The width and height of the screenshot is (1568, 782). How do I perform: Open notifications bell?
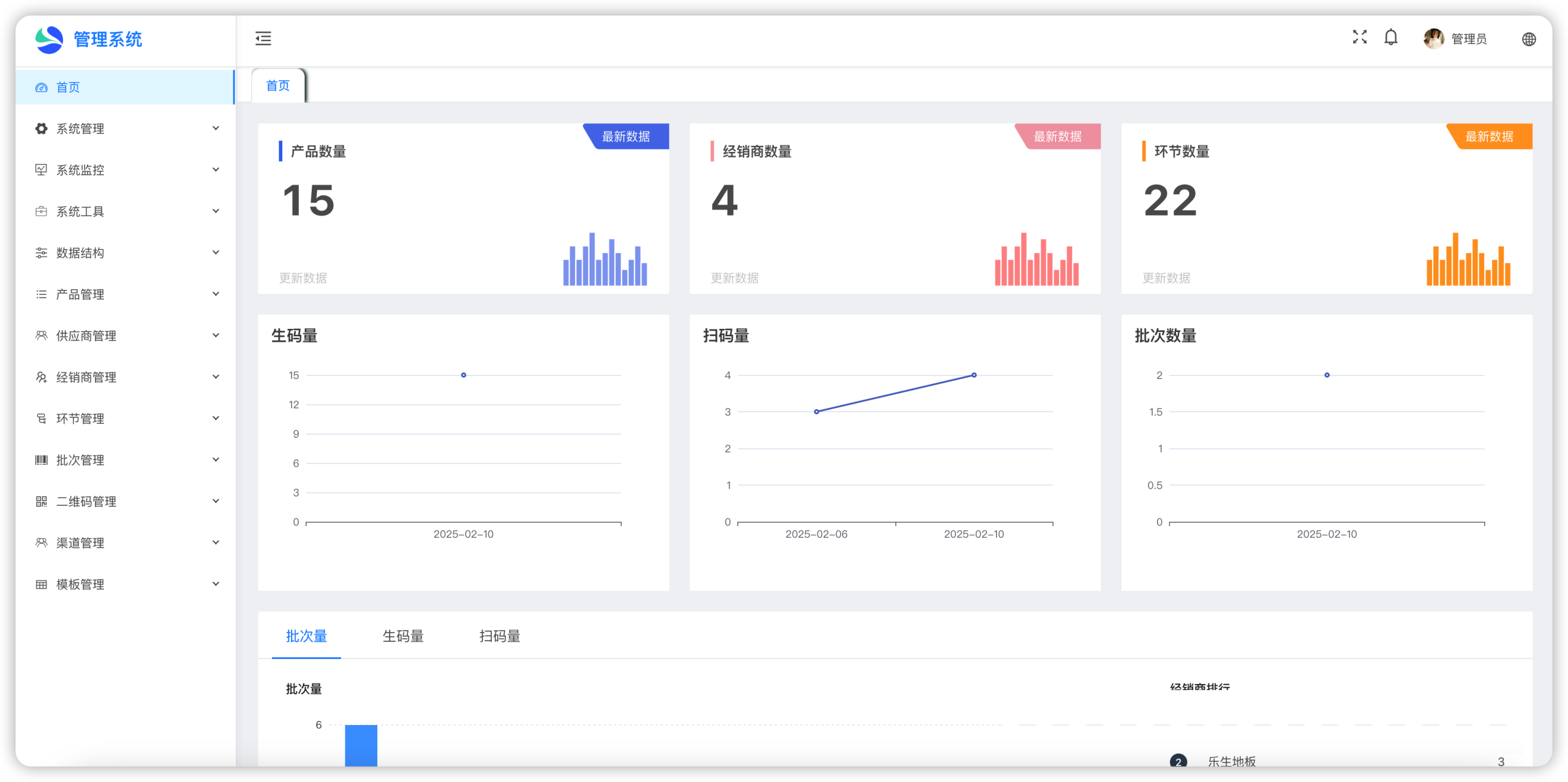(x=1391, y=38)
